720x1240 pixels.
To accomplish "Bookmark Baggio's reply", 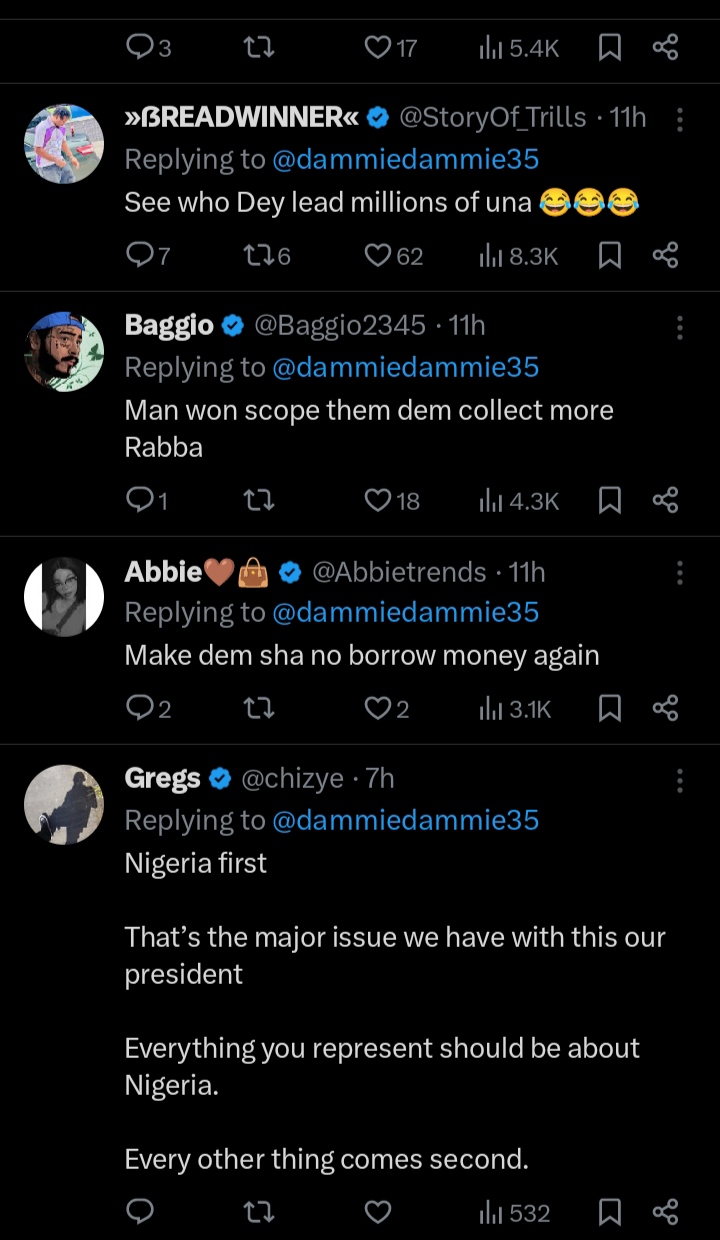I will point(609,501).
